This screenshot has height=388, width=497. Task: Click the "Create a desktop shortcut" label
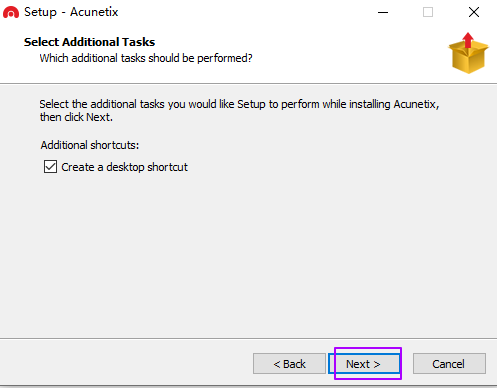tap(124, 167)
